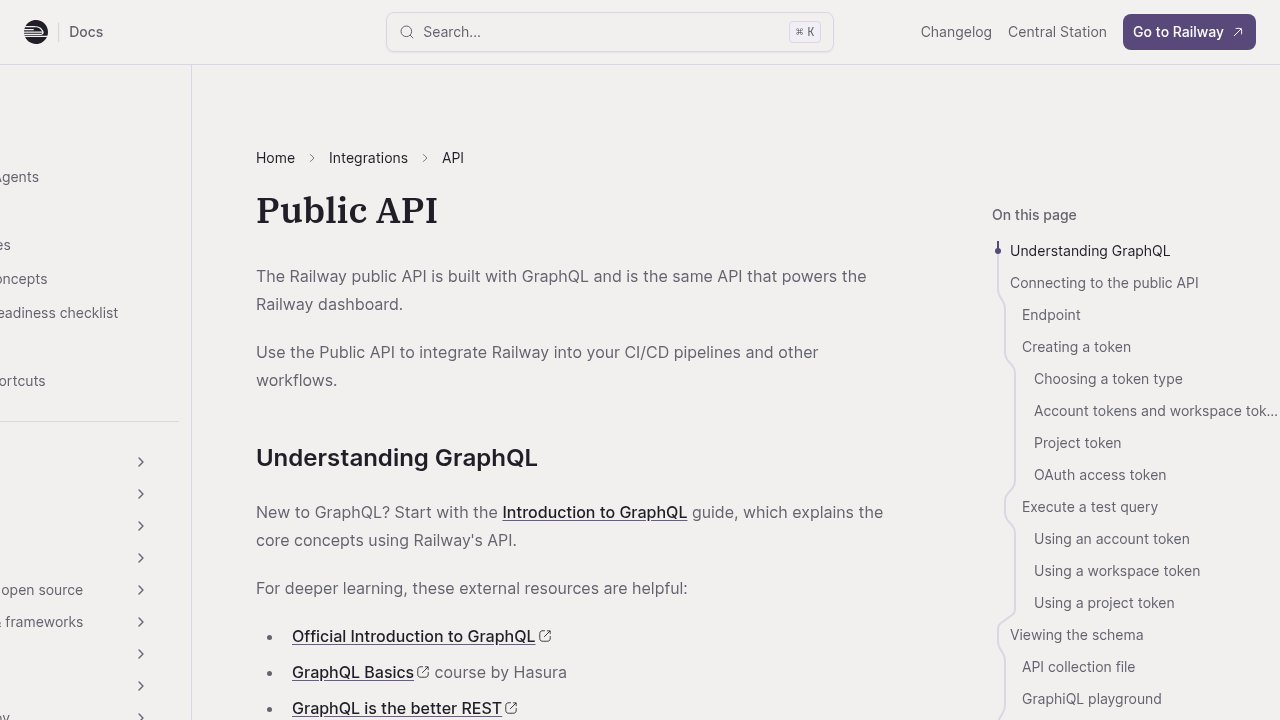Open Official Introduction to GraphQL link
The width and height of the screenshot is (1280, 720).
pyautogui.click(x=413, y=636)
